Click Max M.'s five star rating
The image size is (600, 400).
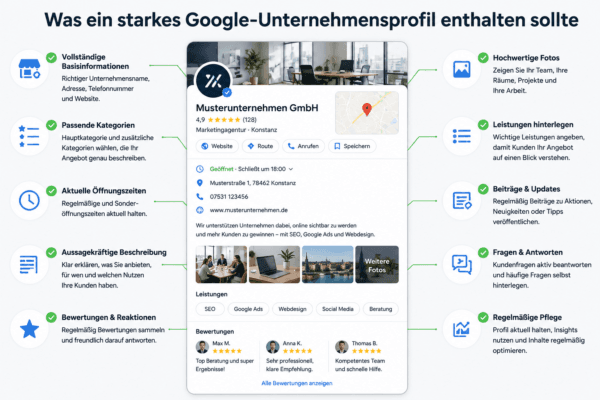pyautogui.click(x=227, y=351)
